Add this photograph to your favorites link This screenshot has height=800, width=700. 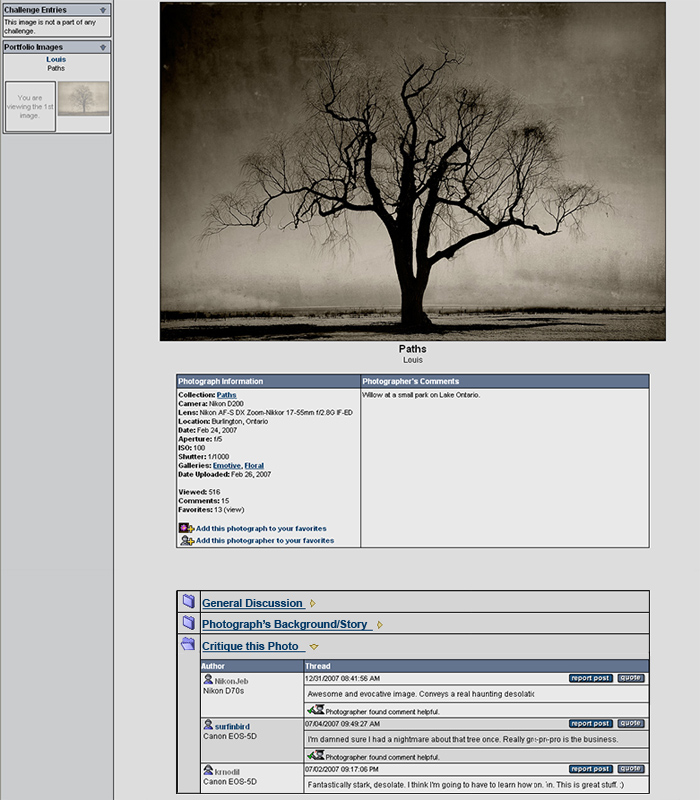pyautogui.click(x=261, y=529)
